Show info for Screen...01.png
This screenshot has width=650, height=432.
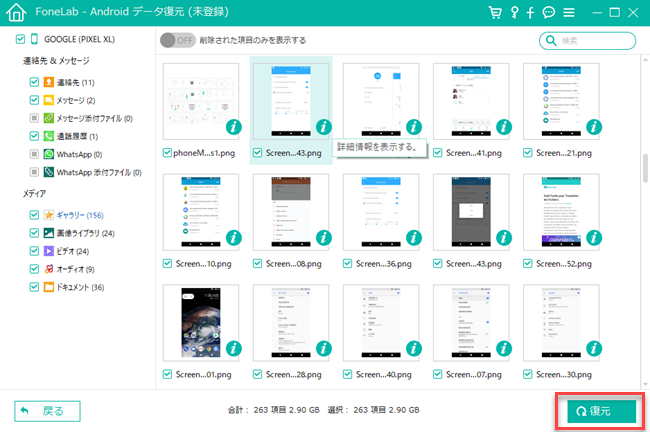coord(234,348)
